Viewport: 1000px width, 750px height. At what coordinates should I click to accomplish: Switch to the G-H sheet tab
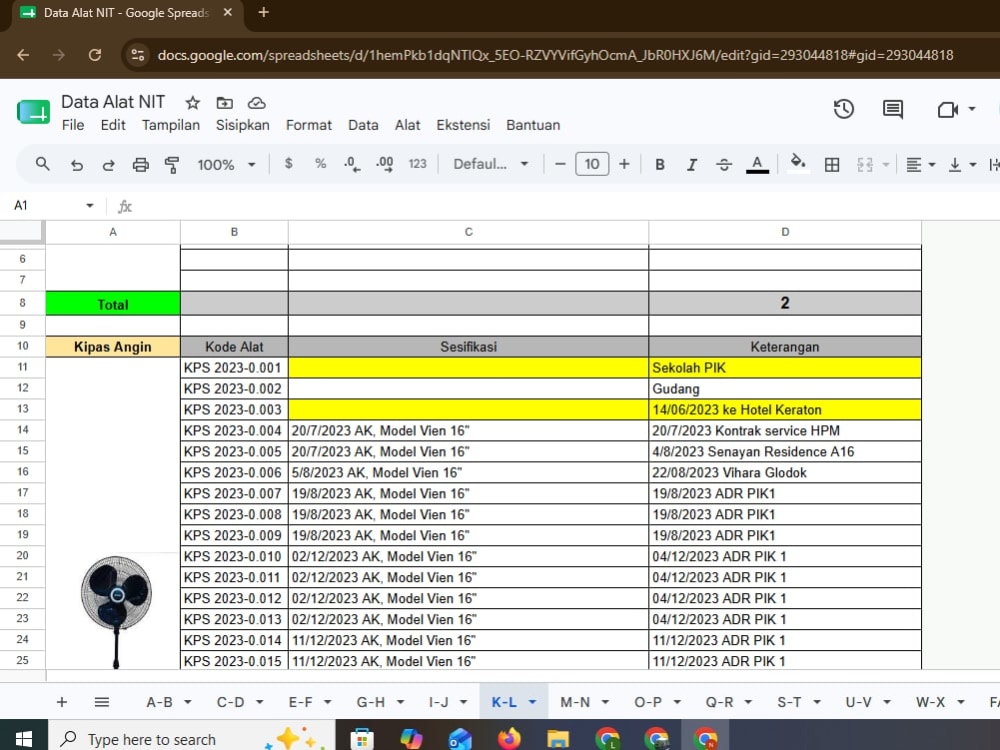click(x=371, y=702)
